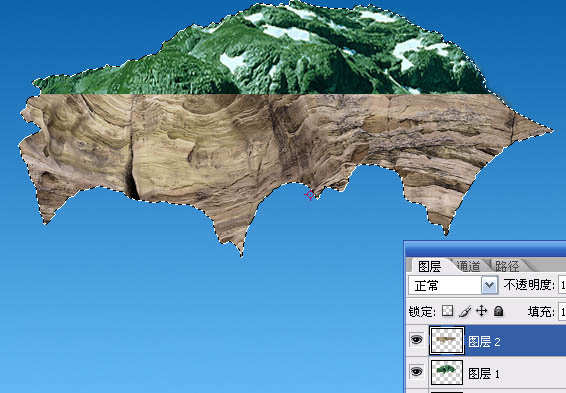The width and height of the screenshot is (566, 393).
Task: Click the layers panel blue title bar
Action: point(485,249)
